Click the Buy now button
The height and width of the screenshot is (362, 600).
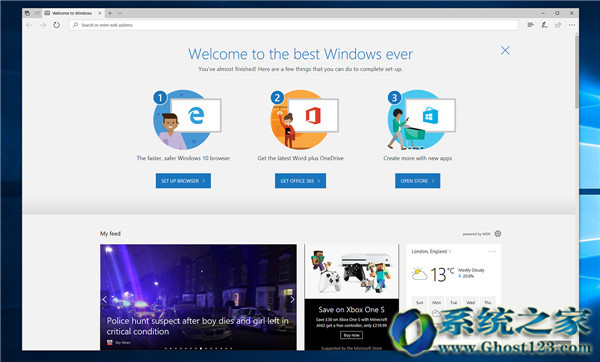(x=351, y=335)
